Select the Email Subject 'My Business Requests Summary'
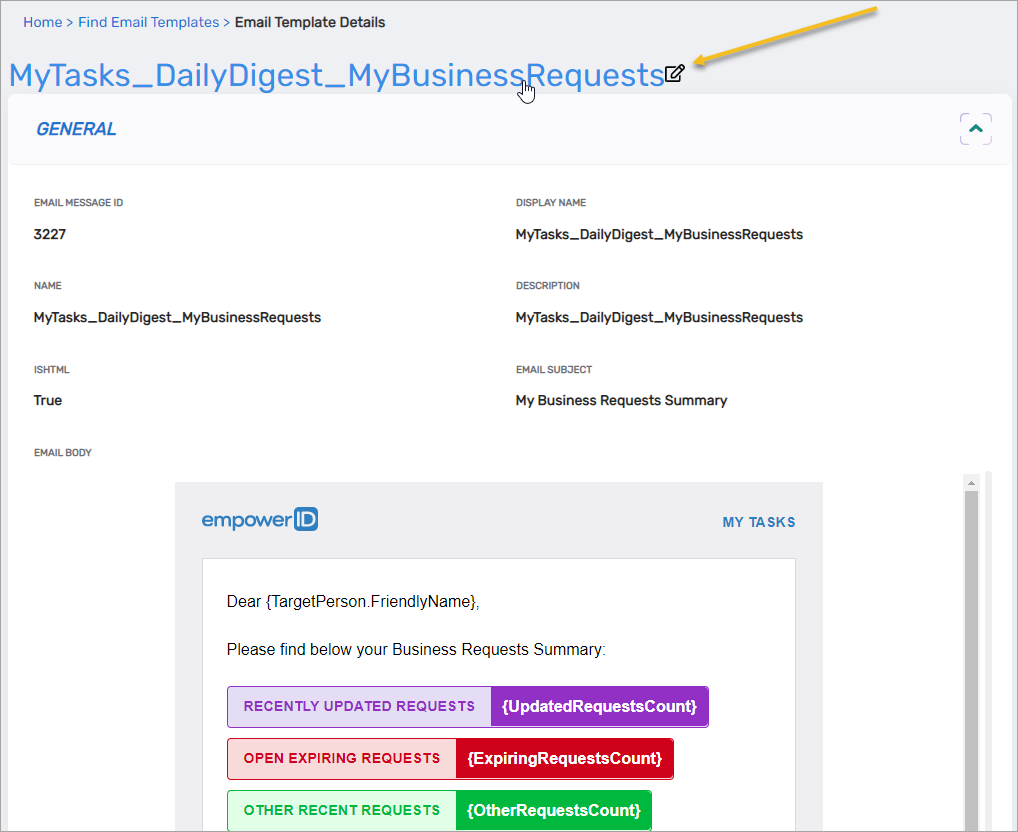The image size is (1018, 832). point(621,400)
